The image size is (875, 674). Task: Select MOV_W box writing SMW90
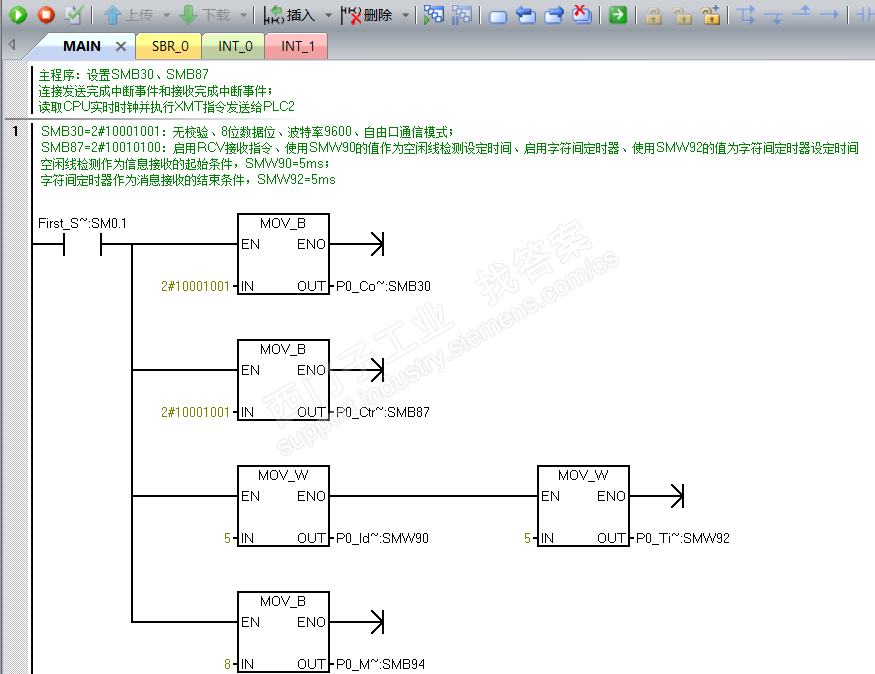point(283,506)
